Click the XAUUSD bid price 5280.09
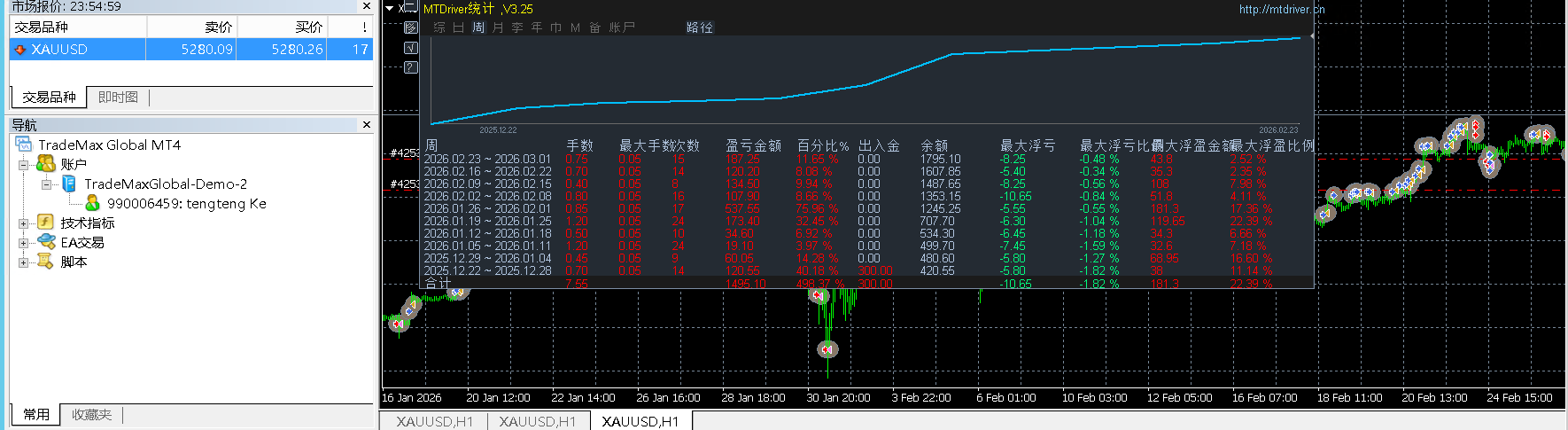The height and width of the screenshot is (430, 1568). pos(206,50)
